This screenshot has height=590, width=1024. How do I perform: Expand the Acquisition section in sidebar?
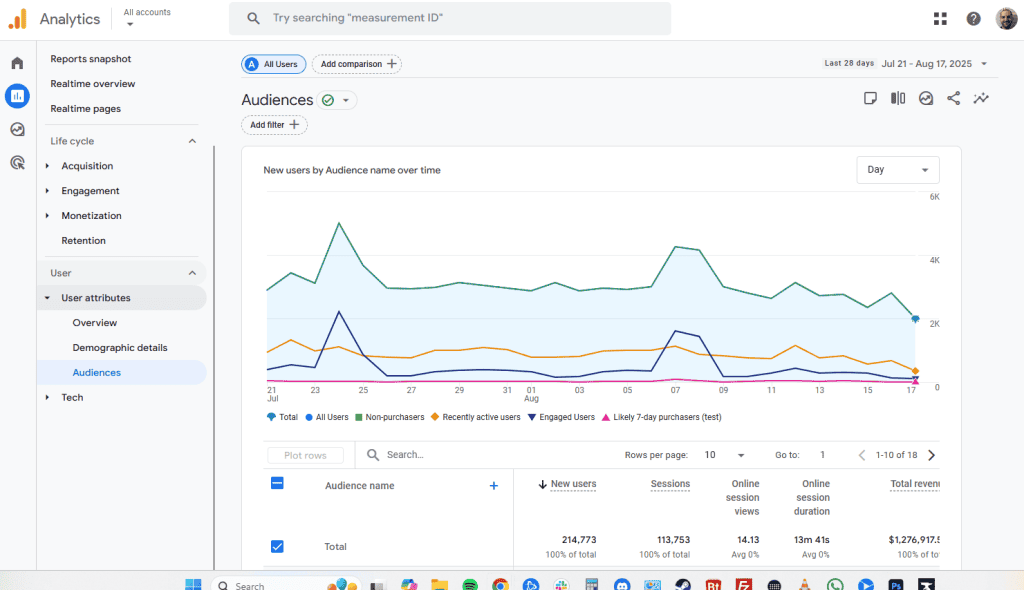pos(86,166)
